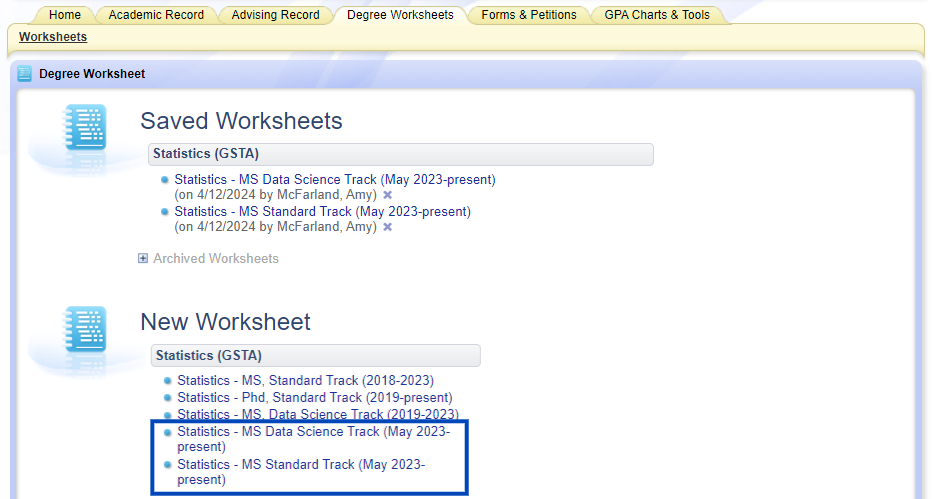Delete saved MS Standard Track worksheet

(x=387, y=227)
